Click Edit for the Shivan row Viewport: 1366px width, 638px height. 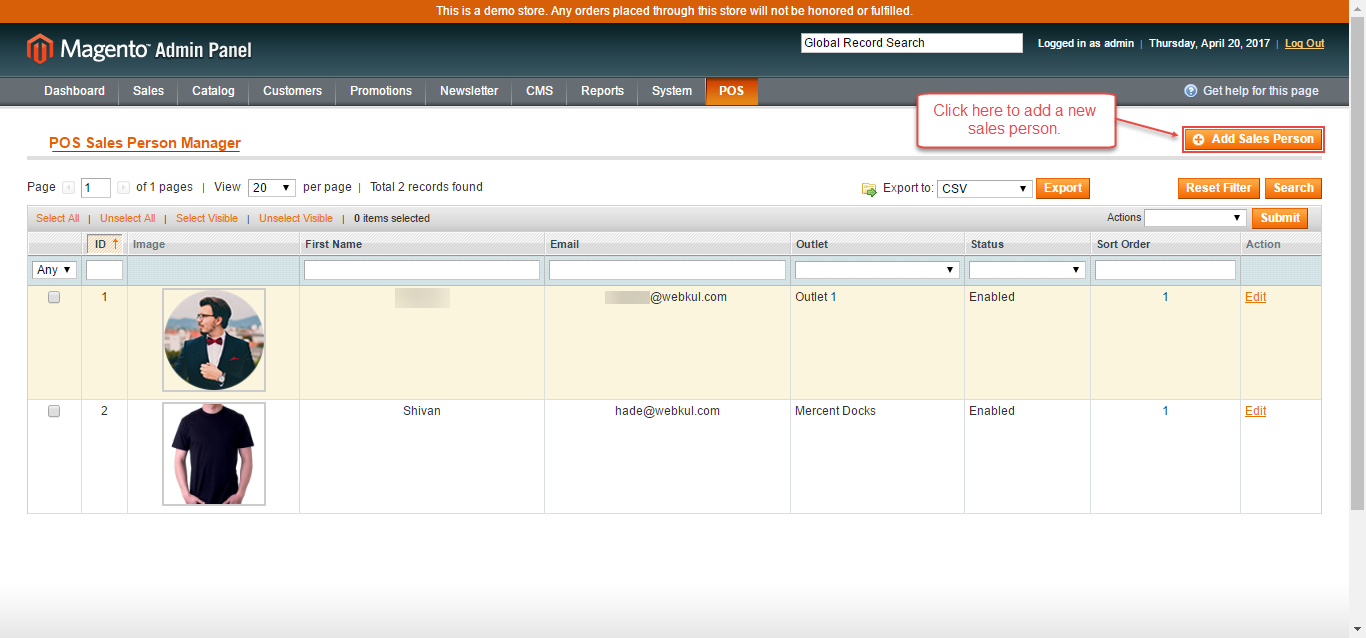[1255, 411]
